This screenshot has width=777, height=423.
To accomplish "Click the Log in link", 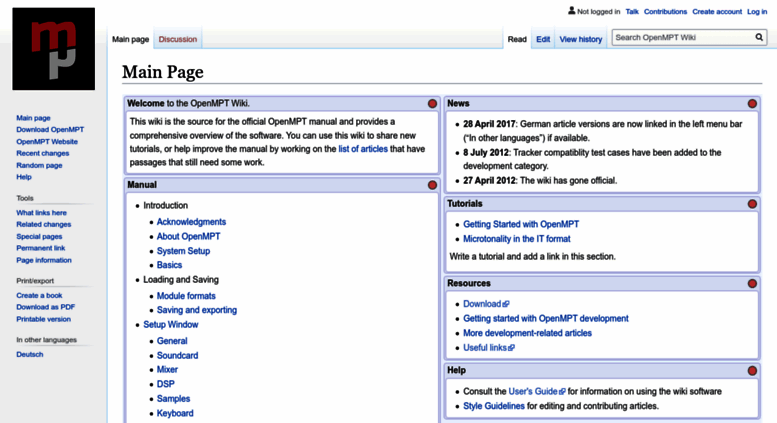I will [757, 11].
